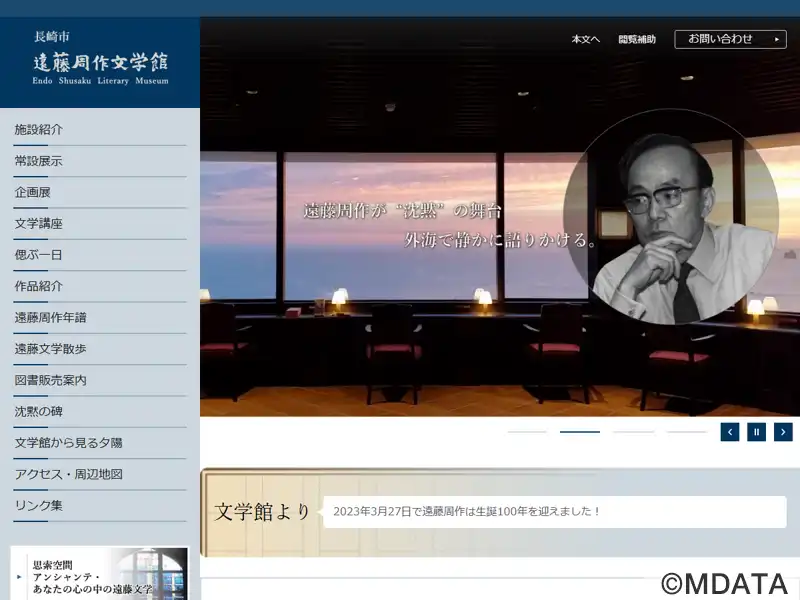Image resolution: width=800 pixels, height=600 pixels.
Task: Open 図書販売案内 menu item
Action: point(100,381)
